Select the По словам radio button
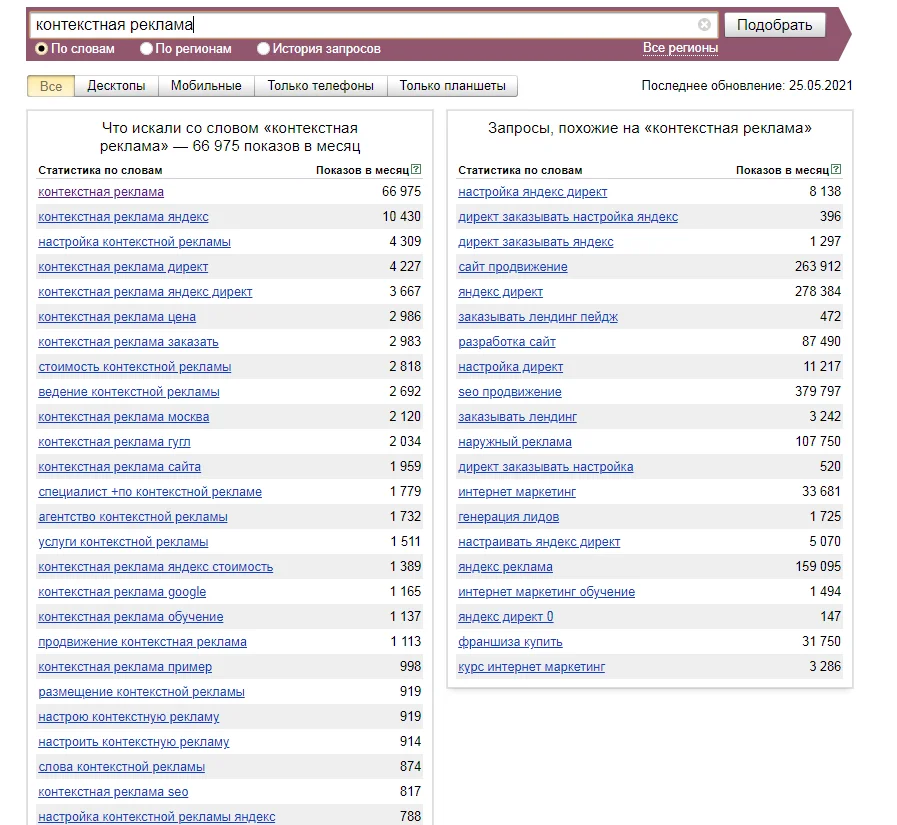This screenshot has height=825, width=897. 41,48
